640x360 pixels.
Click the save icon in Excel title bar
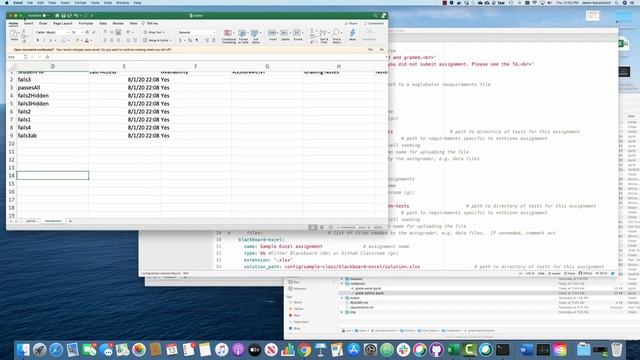(63, 16)
